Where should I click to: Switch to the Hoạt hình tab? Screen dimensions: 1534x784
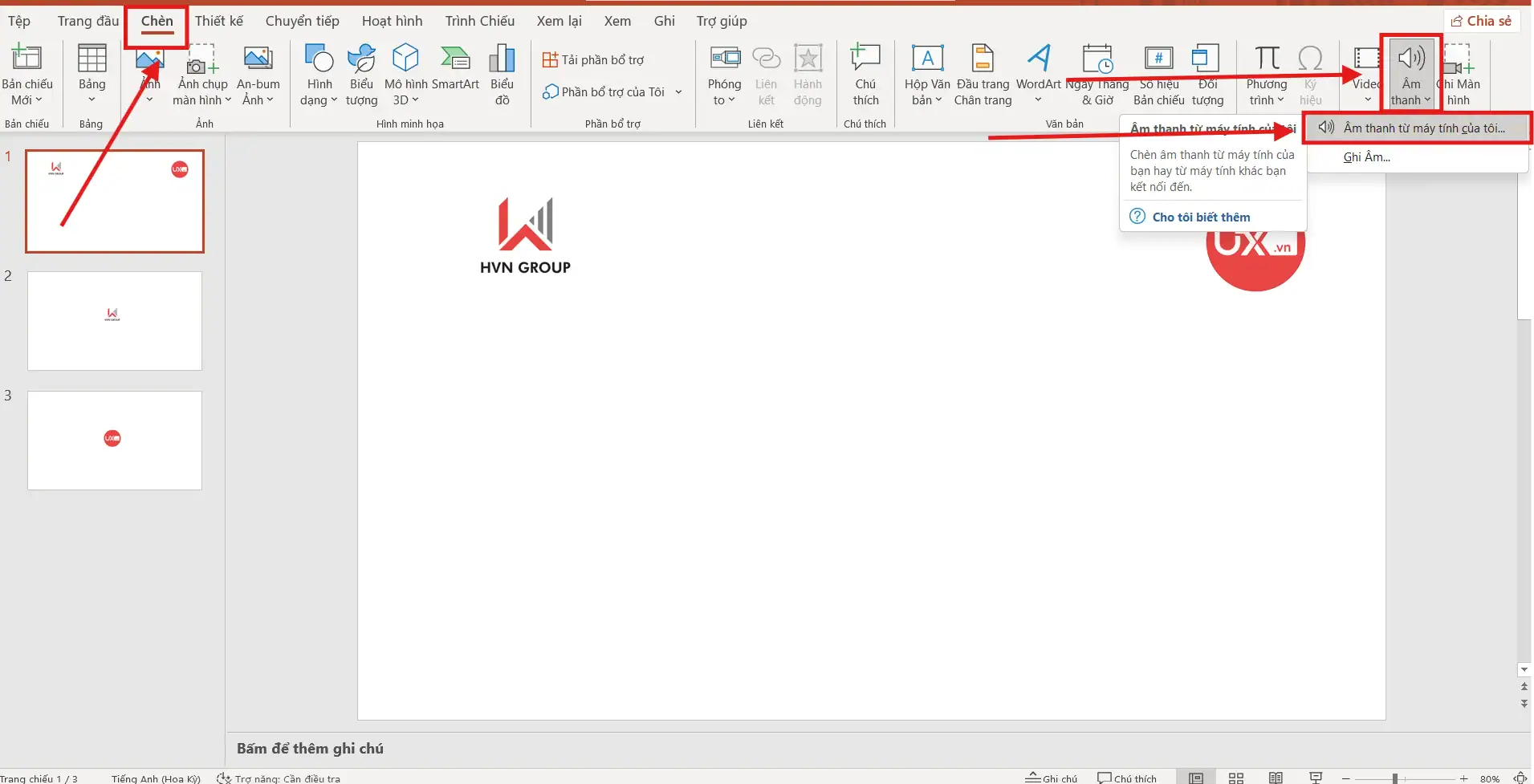(x=392, y=21)
